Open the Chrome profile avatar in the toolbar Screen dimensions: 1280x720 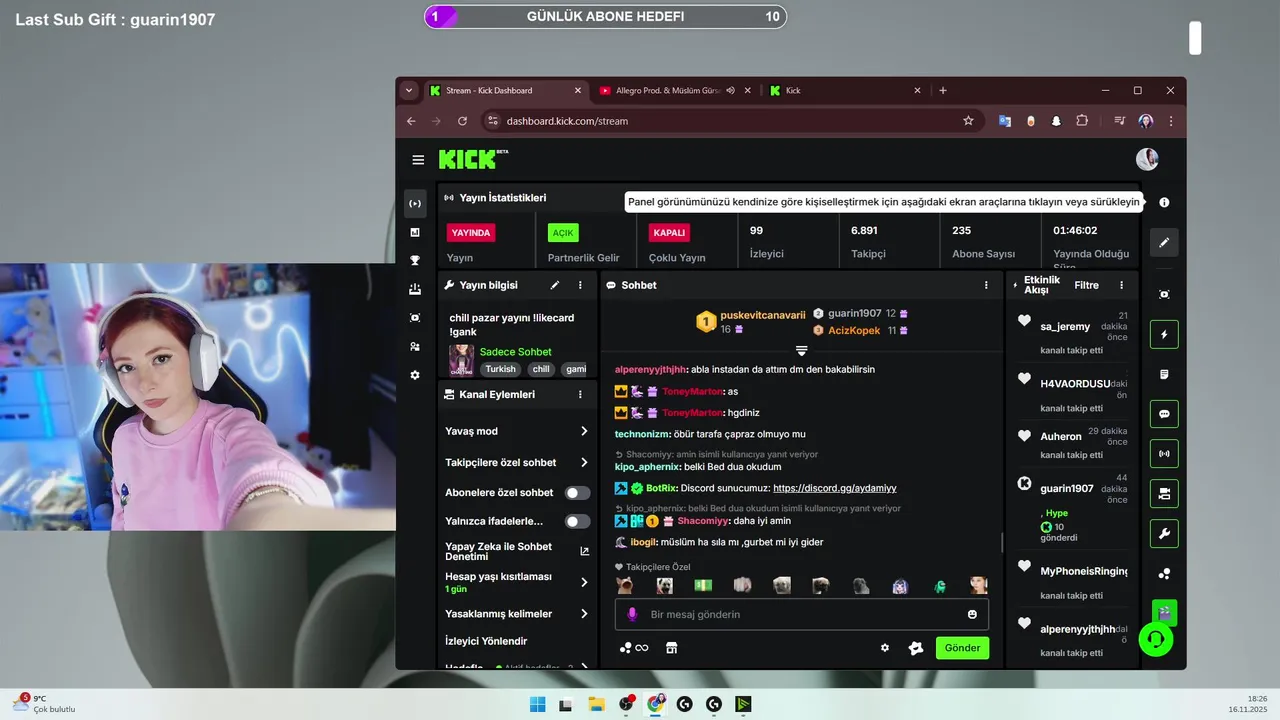click(x=1145, y=121)
